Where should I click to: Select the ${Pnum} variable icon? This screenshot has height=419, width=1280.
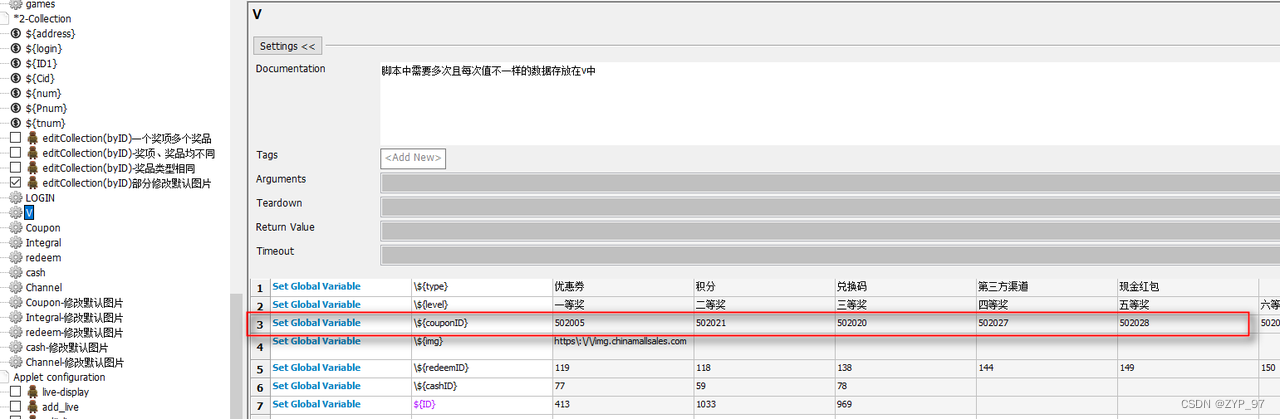16,108
